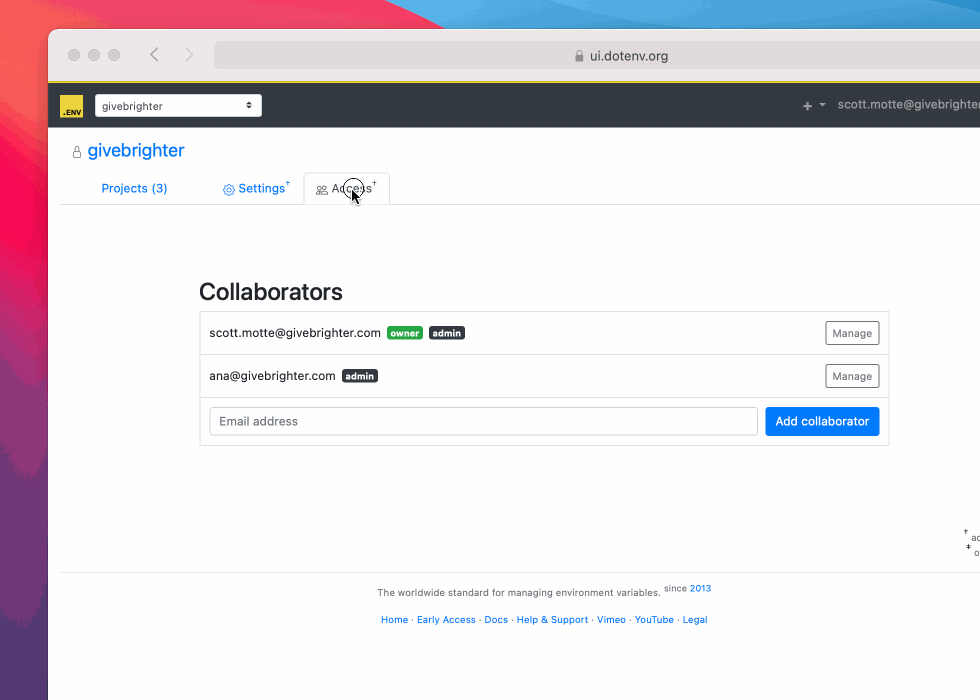The height and width of the screenshot is (700, 980).
Task: Switch to the Projects (3) tab
Action: [134, 188]
